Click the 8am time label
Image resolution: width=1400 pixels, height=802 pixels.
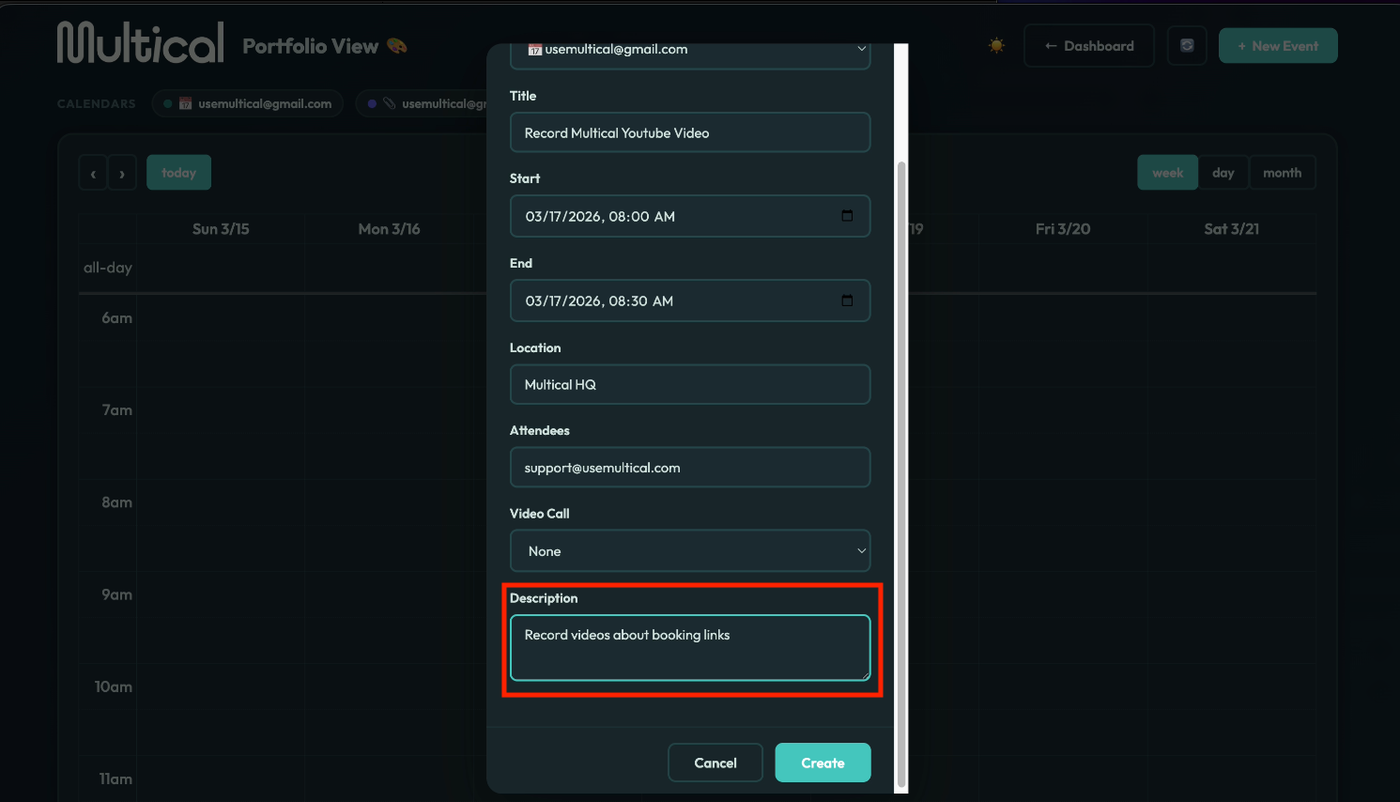click(x=116, y=502)
